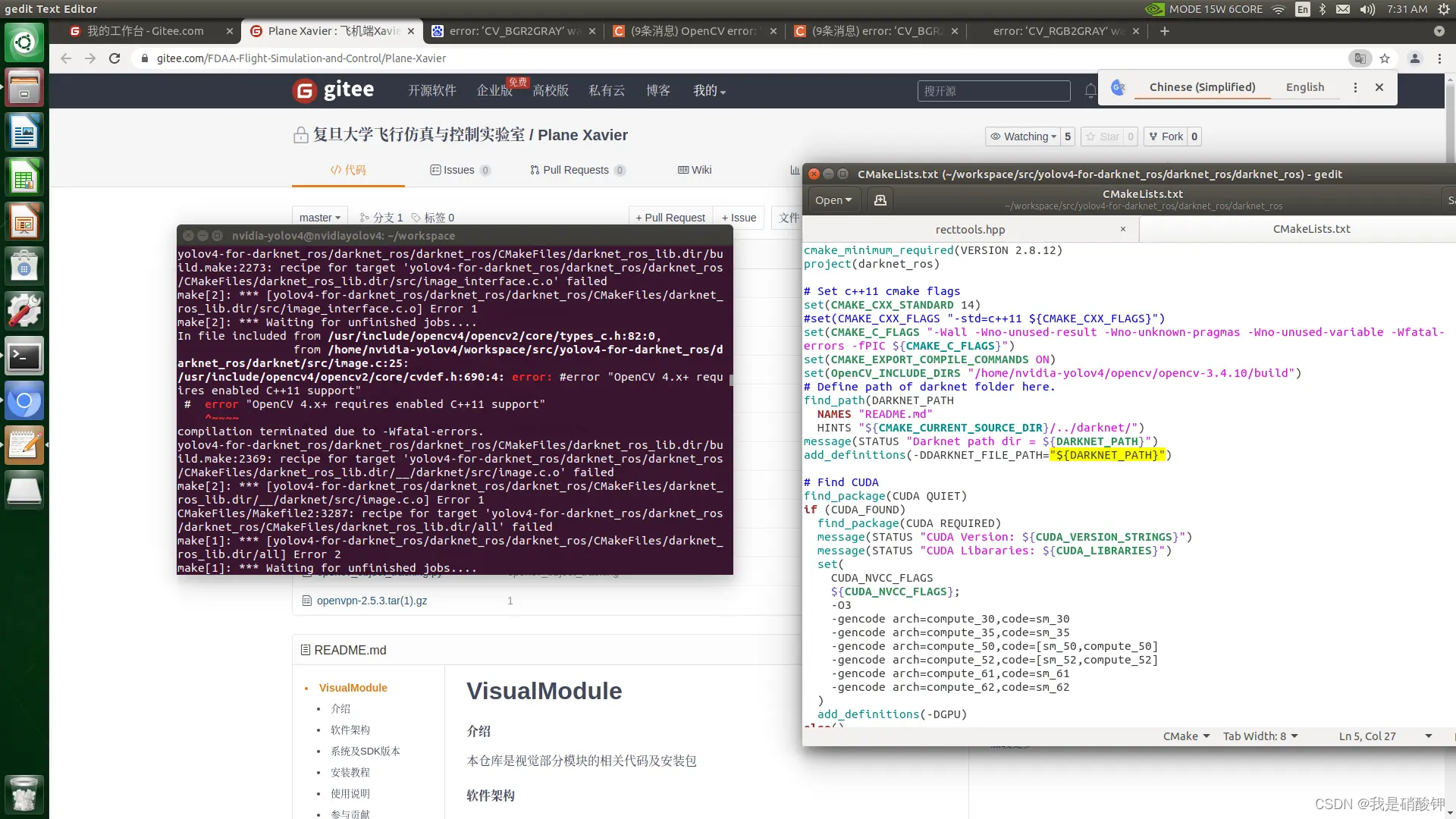Toggle Star on the repository

1103,136
